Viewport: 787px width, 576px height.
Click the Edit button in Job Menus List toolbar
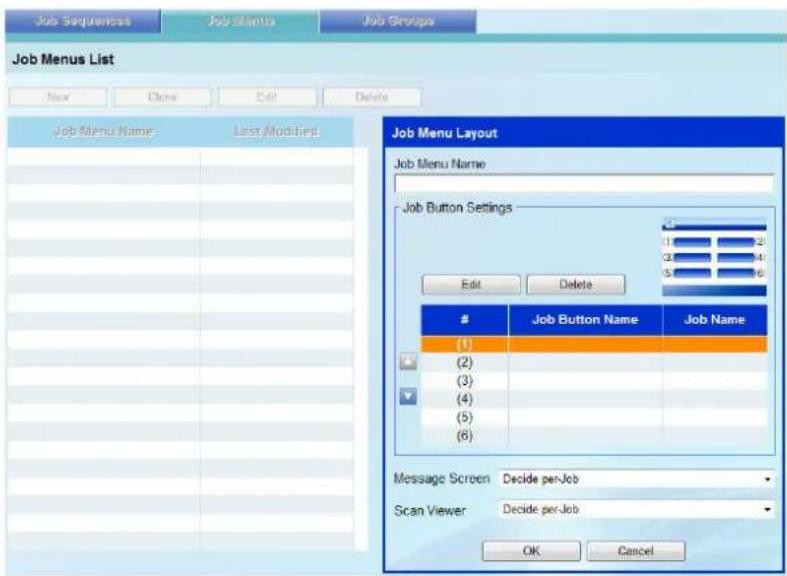click(267, 97)
